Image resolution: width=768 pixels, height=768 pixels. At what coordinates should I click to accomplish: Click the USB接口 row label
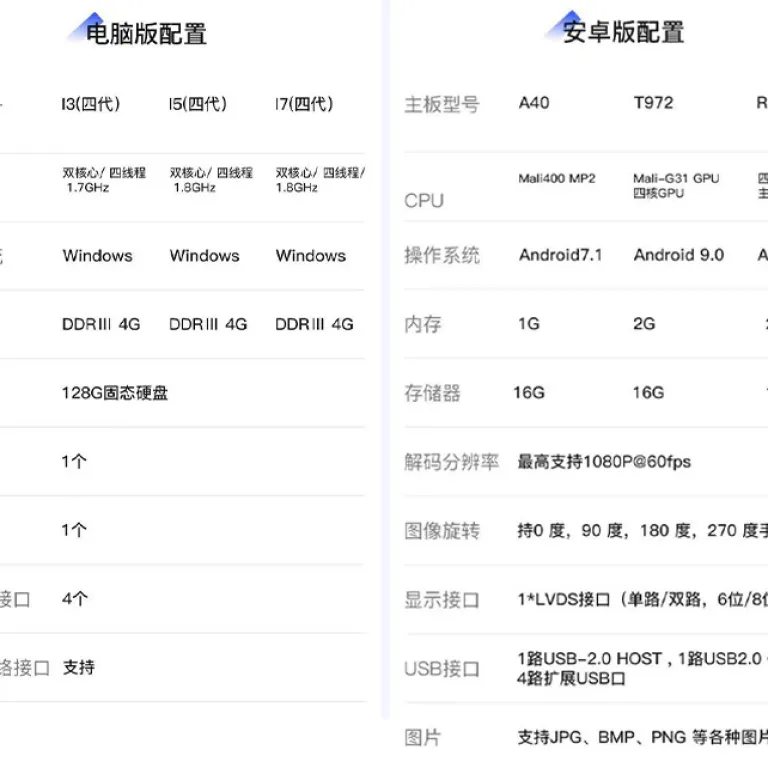tap(442, 669)
